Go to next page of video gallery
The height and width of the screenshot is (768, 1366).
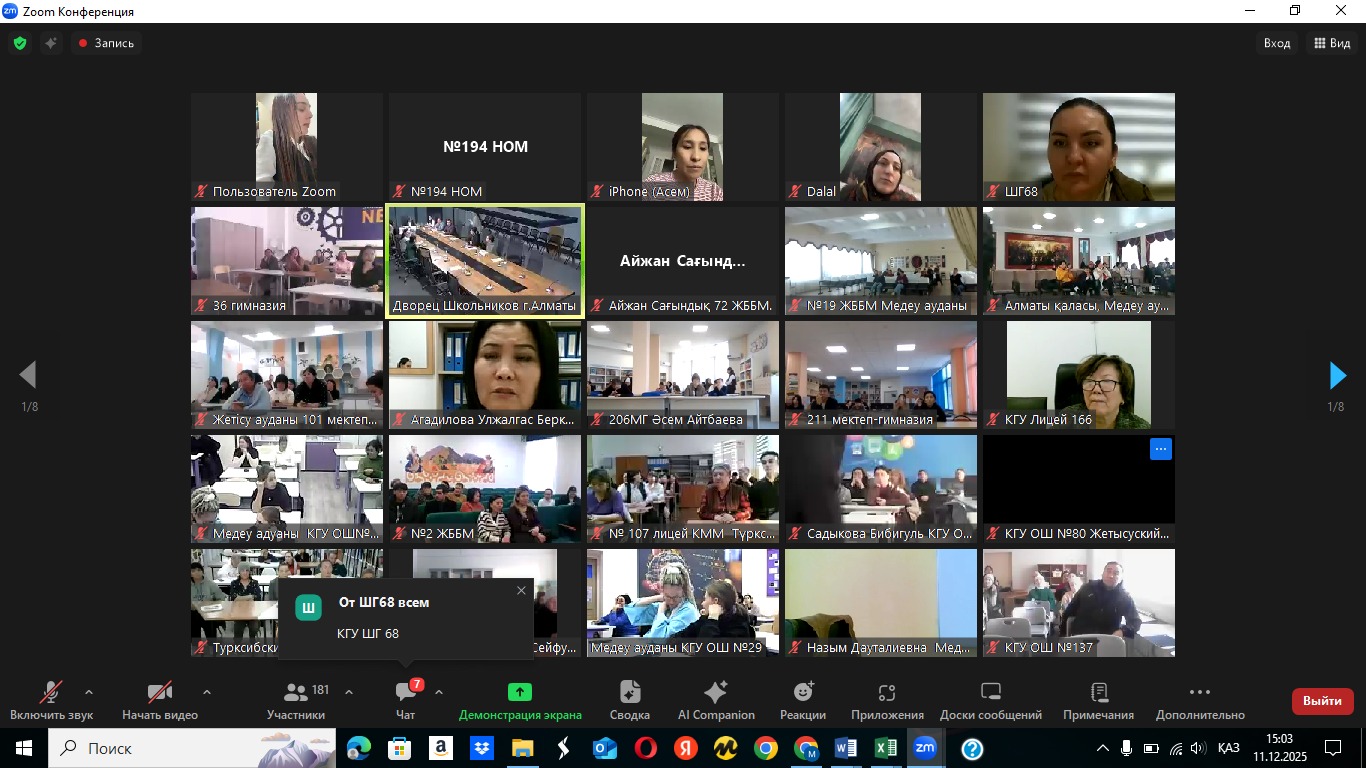point(1337,375)
